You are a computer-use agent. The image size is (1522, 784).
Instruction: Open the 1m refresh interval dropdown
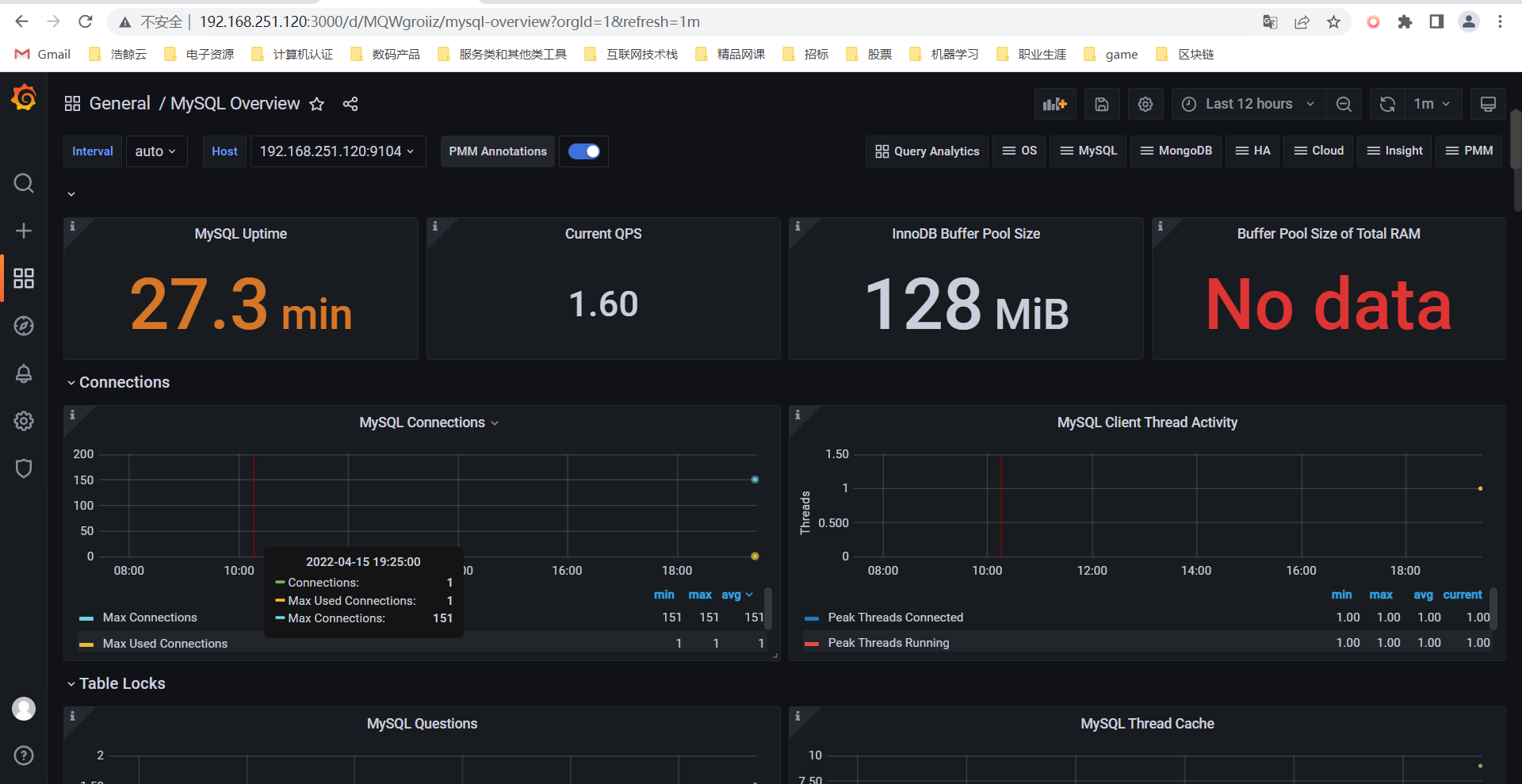1432,104
